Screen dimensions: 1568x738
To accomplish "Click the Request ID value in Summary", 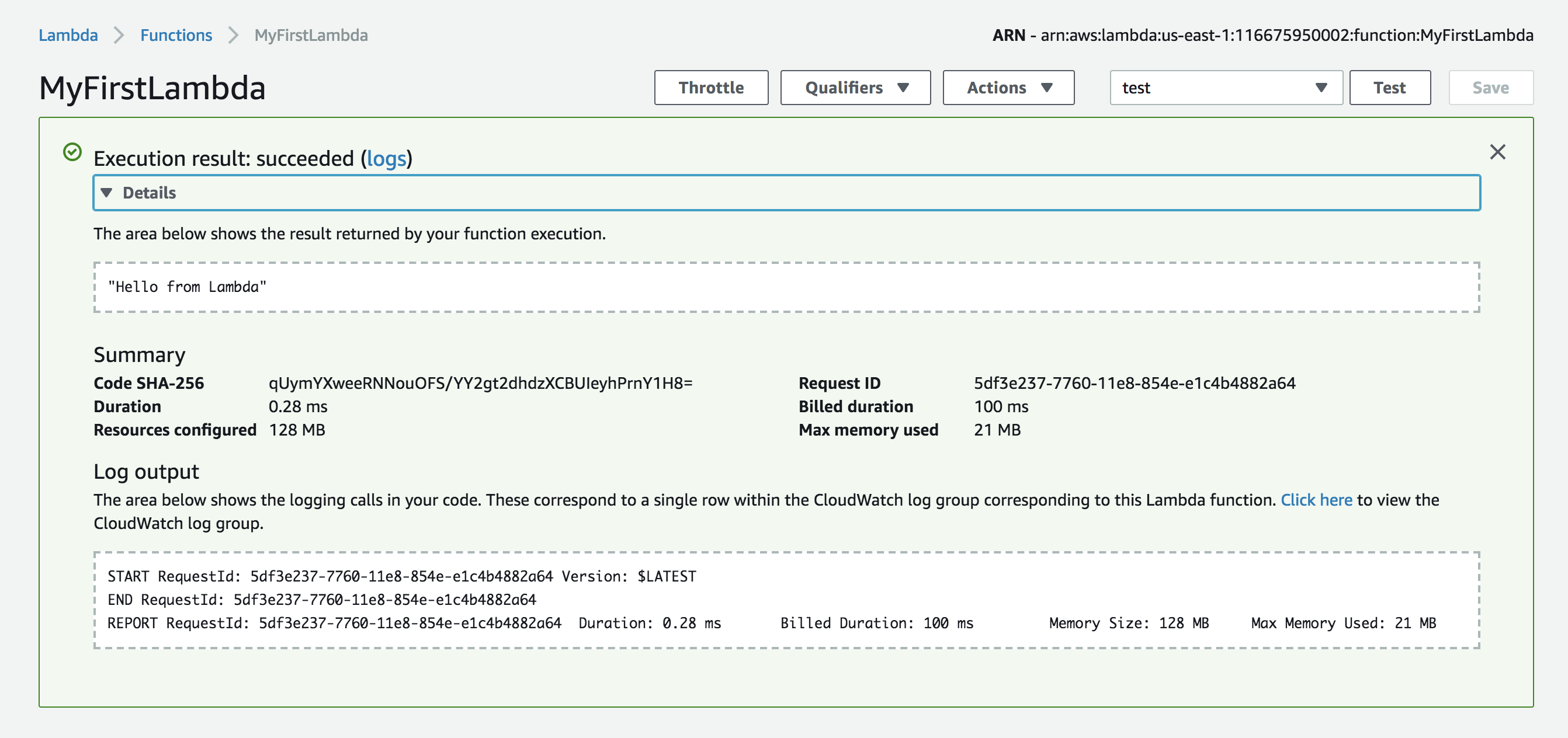I will [1135, 383].
